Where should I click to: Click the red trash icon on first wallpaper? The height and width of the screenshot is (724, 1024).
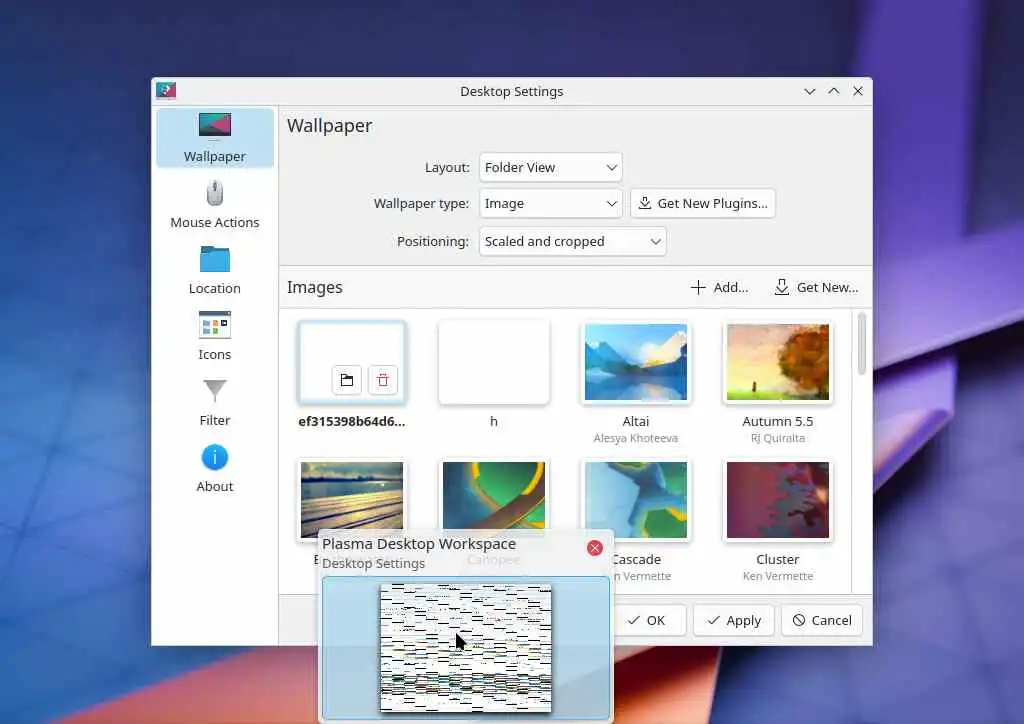tap(383, 380)
